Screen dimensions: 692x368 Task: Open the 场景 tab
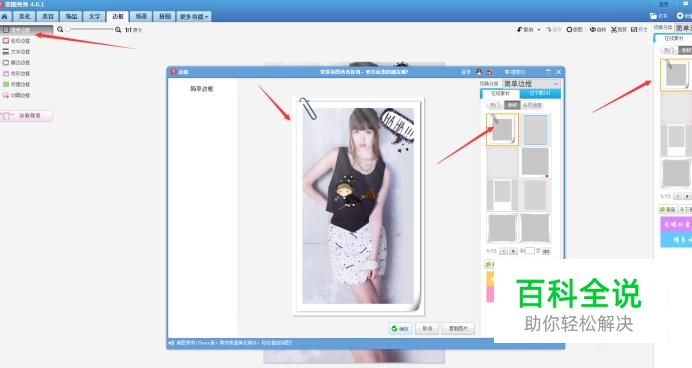[141, 16]
